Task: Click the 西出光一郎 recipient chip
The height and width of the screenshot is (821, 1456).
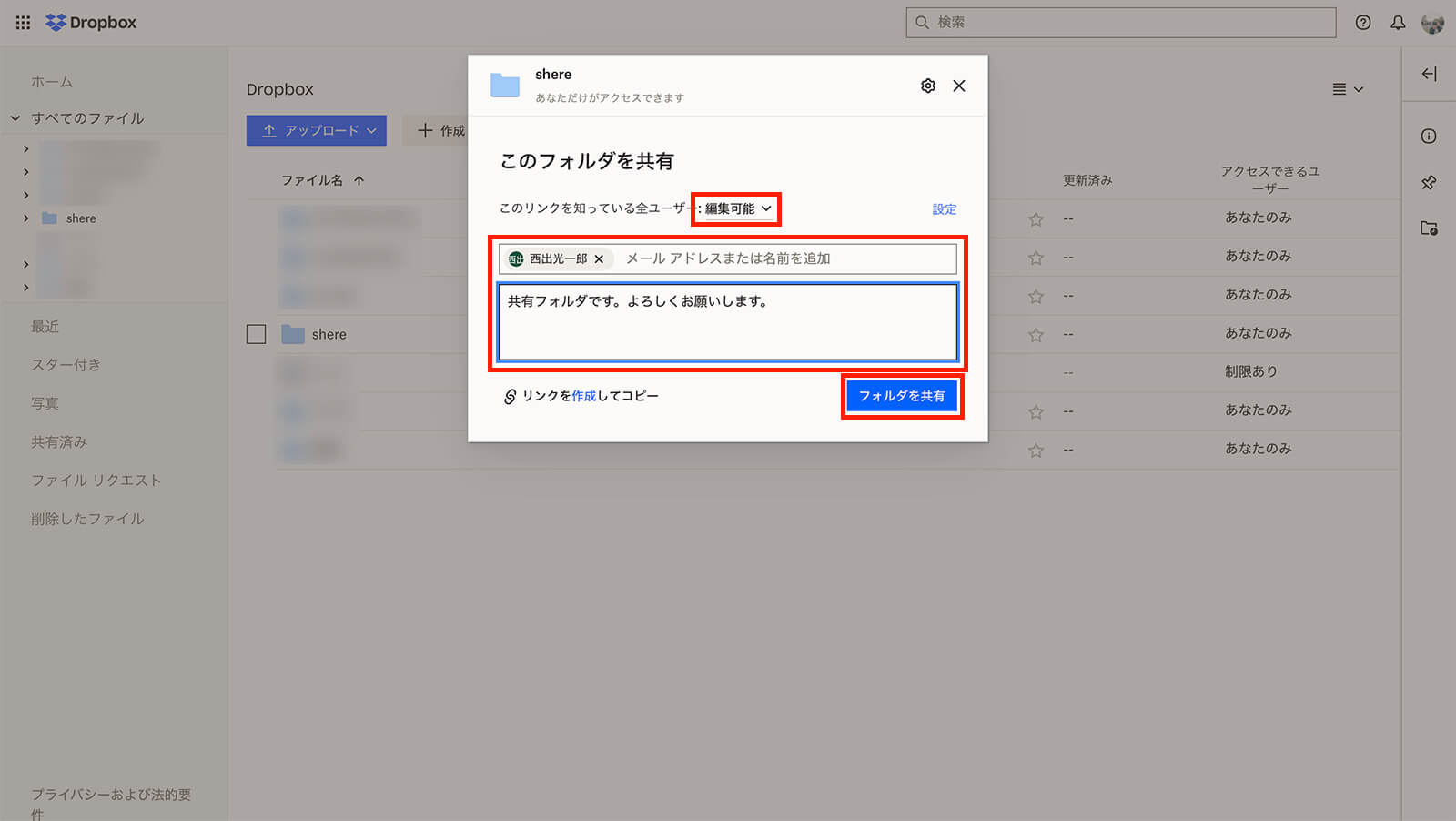Action: click(x=558, y=259)
